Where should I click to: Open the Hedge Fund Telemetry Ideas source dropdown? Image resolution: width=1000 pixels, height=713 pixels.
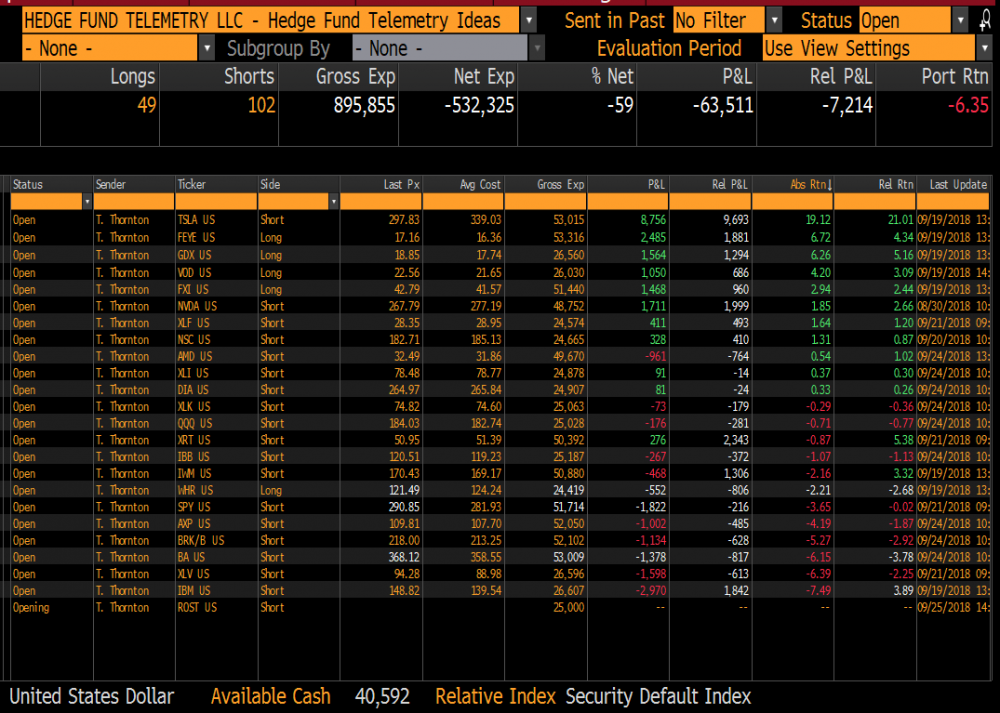click(529, 20)
